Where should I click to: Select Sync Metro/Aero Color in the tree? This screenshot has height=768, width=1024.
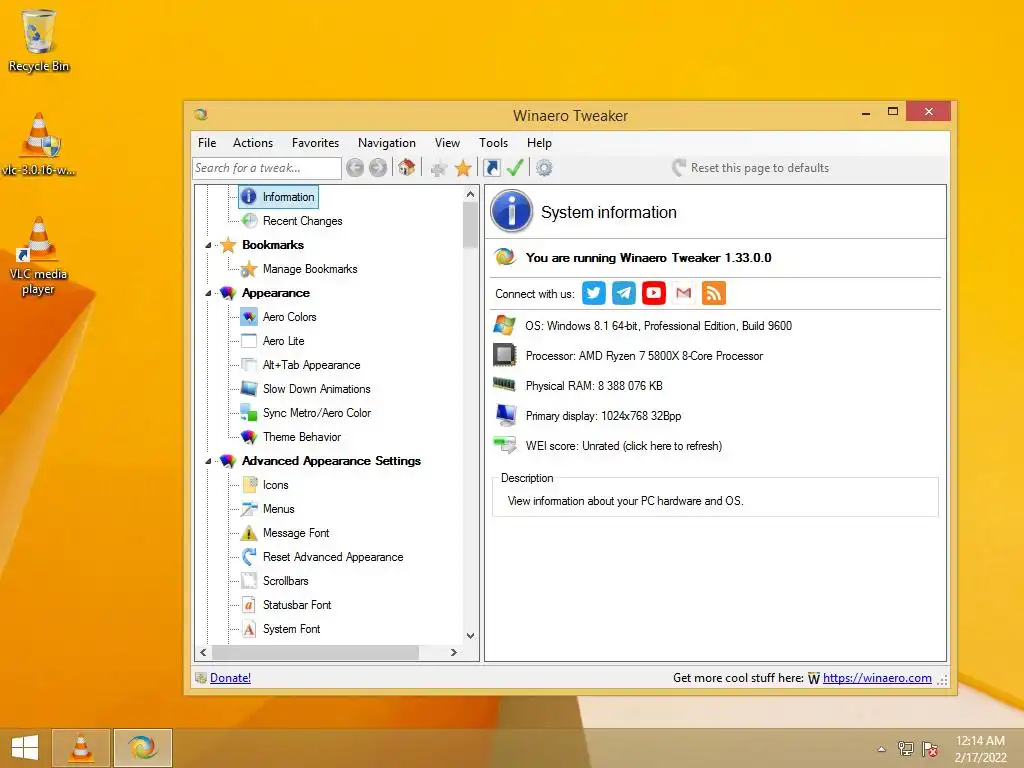317,413
